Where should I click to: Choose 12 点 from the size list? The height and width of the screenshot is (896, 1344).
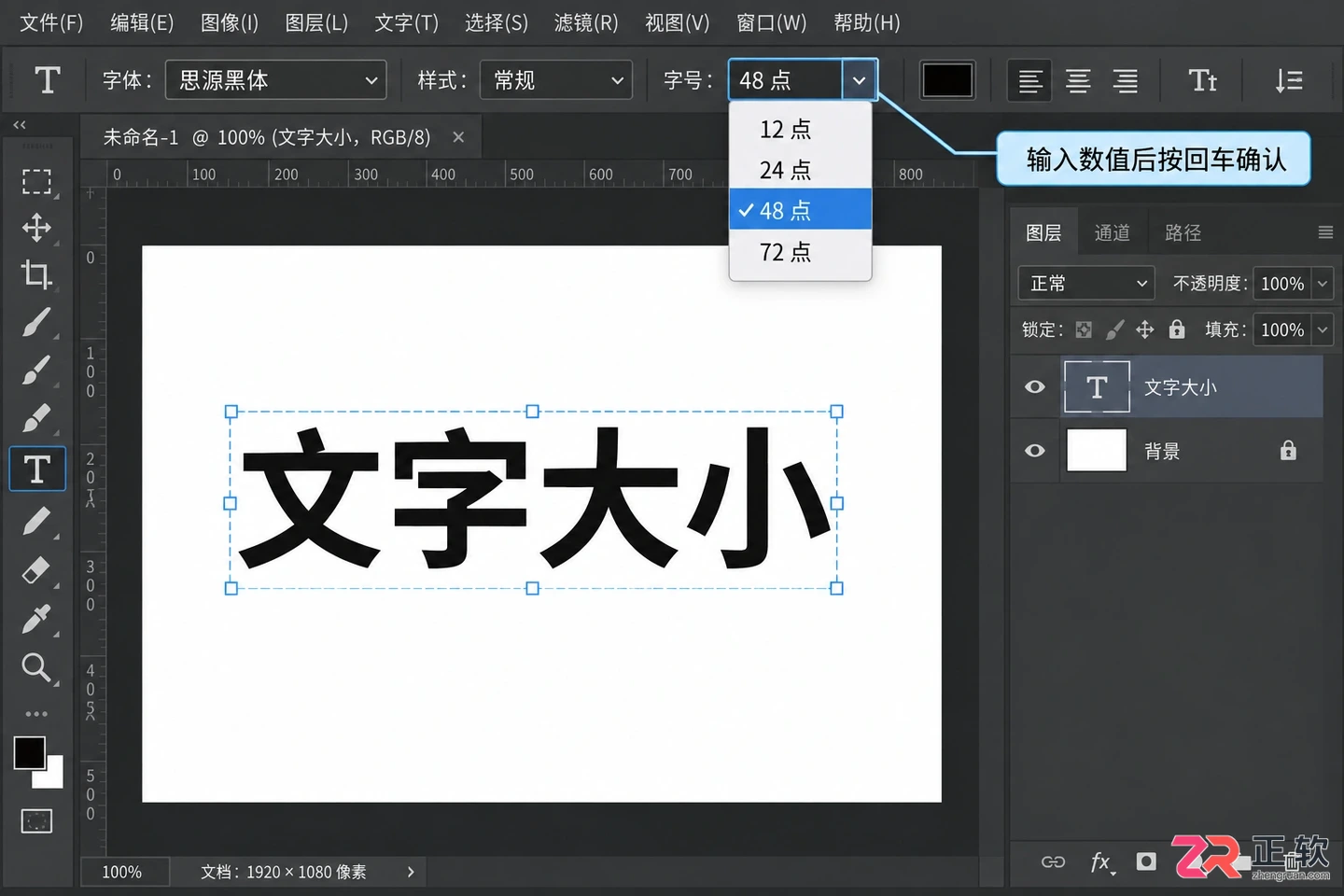point(800,129)
